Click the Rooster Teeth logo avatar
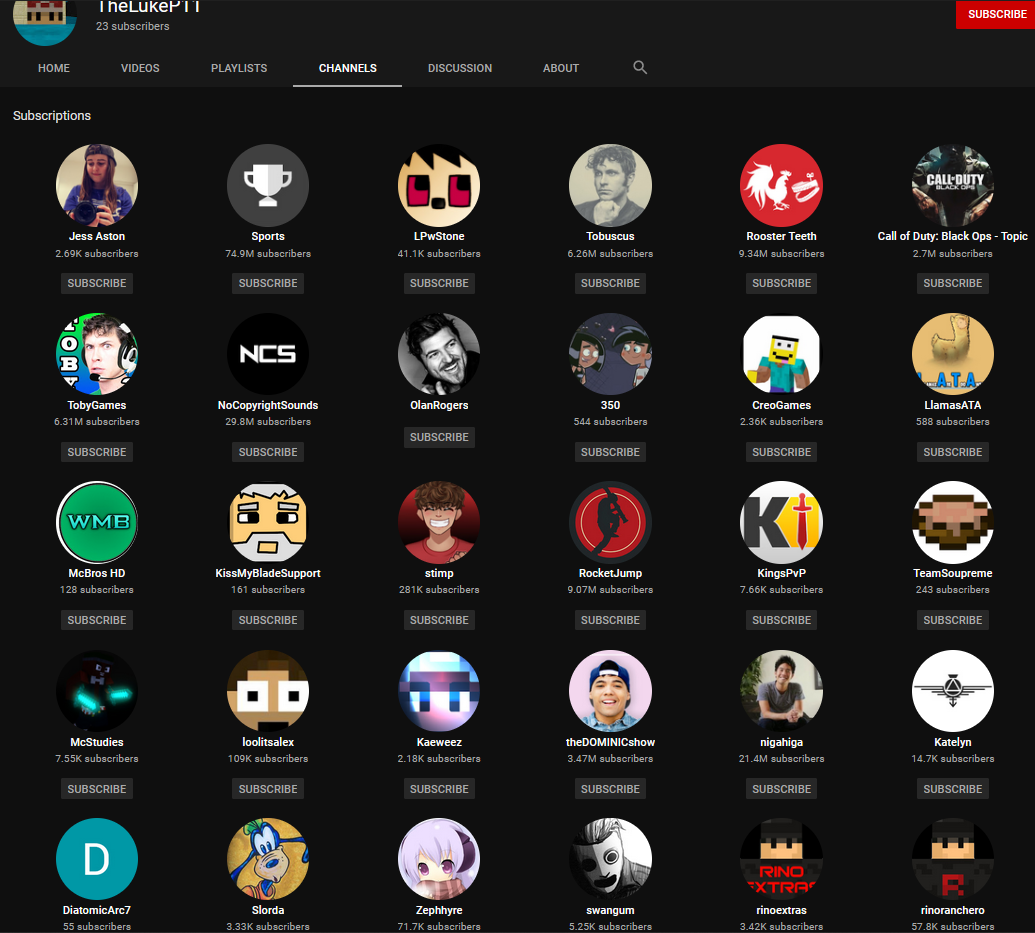The image size is (1035, 933). click(x=782, y=186)
